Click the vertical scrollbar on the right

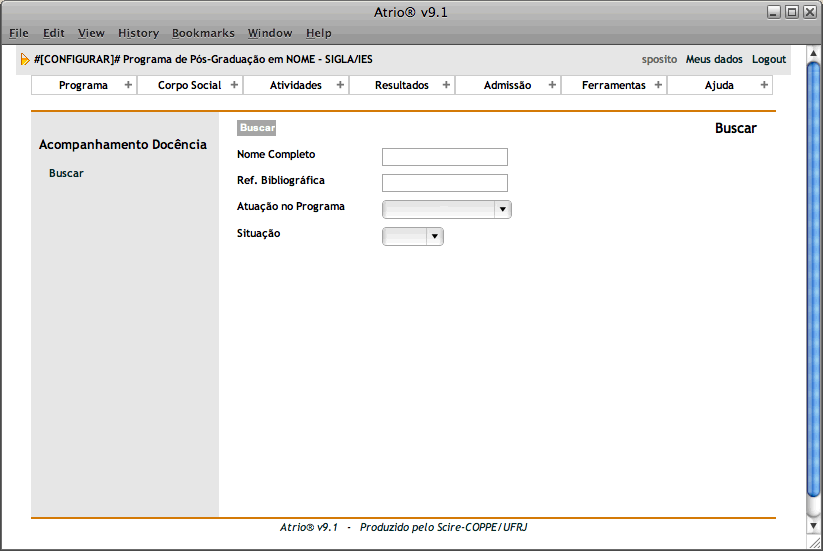click(x=812, y=280)
